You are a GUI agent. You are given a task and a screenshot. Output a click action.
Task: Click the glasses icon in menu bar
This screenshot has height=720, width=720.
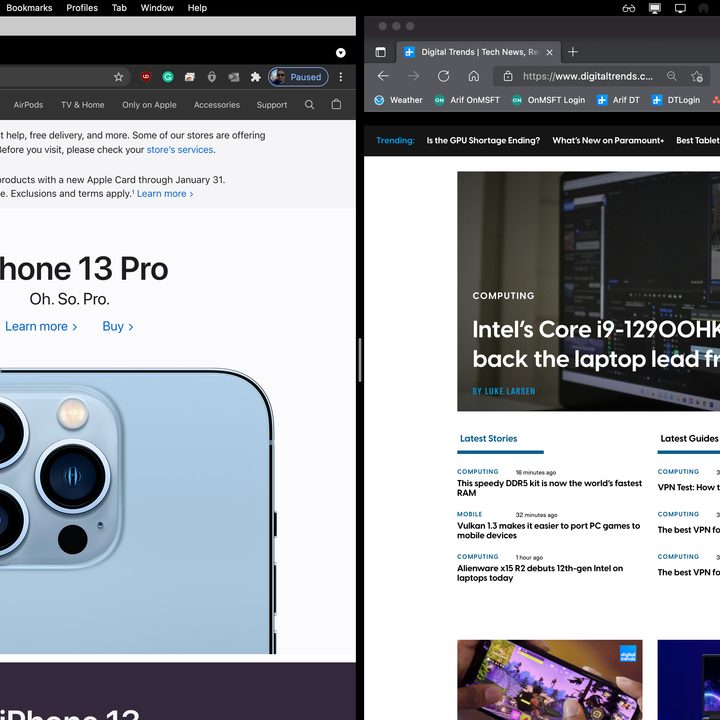point(629,8)
